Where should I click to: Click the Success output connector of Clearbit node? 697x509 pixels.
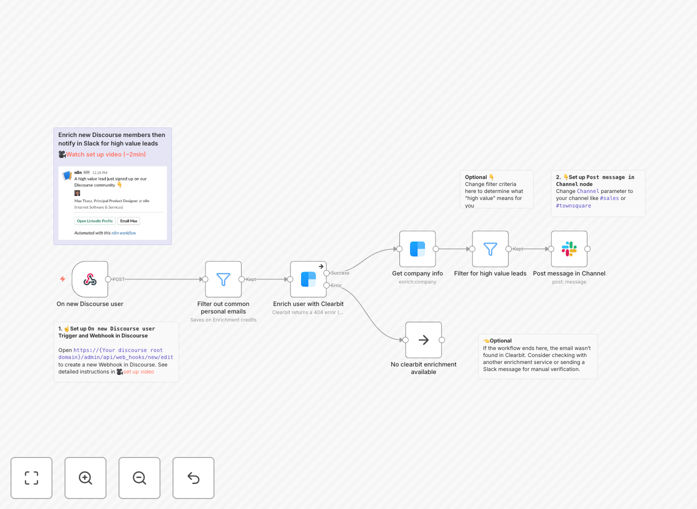(327, 273)
